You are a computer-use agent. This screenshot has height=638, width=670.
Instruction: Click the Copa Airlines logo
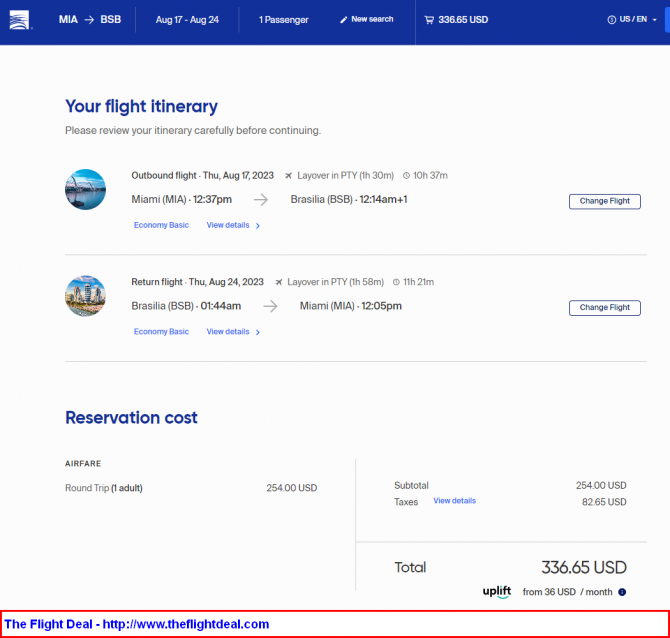pos(20,20)
